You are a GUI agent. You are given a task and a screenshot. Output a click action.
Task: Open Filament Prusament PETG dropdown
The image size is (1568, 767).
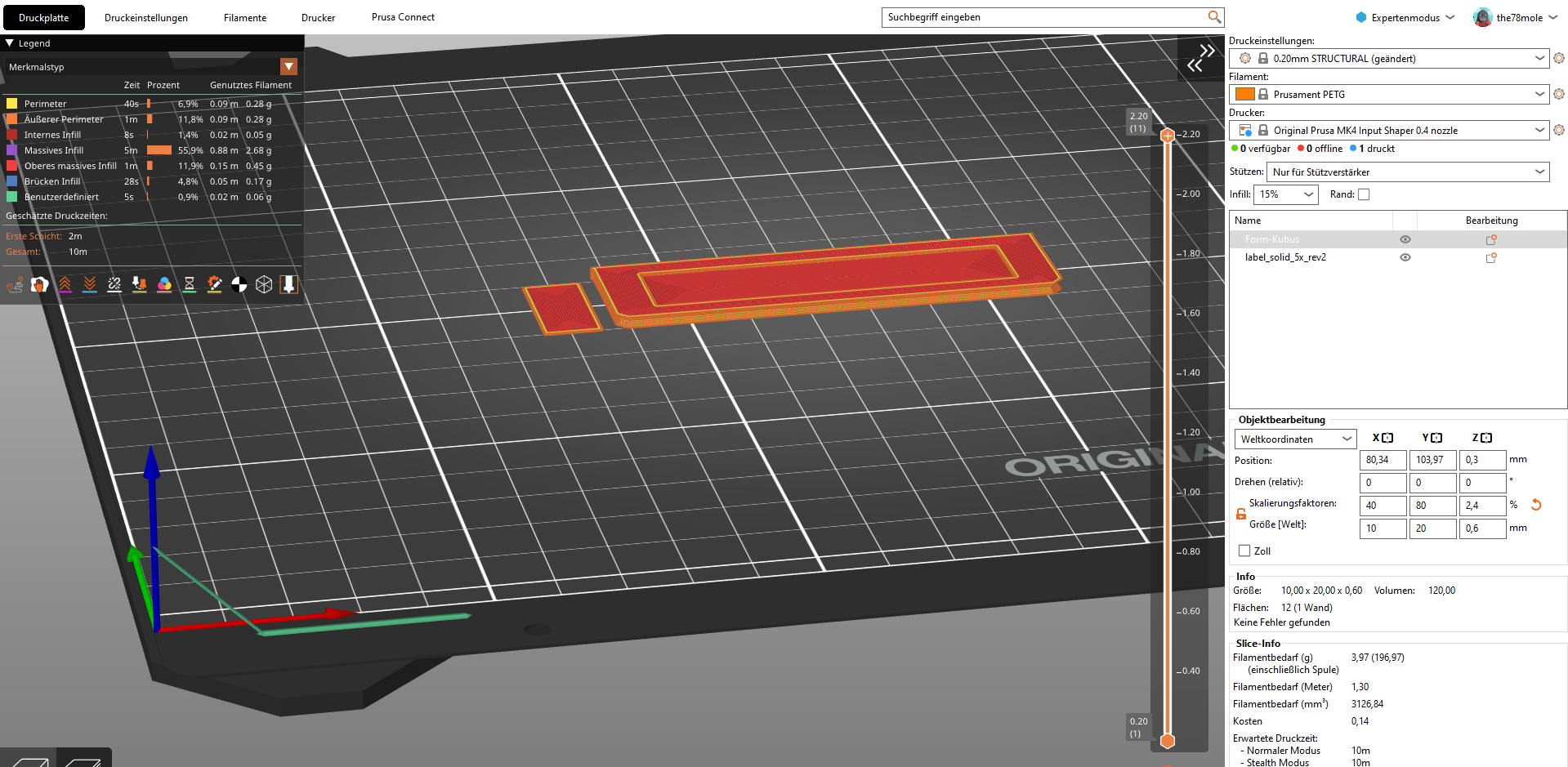(1389, 94)
